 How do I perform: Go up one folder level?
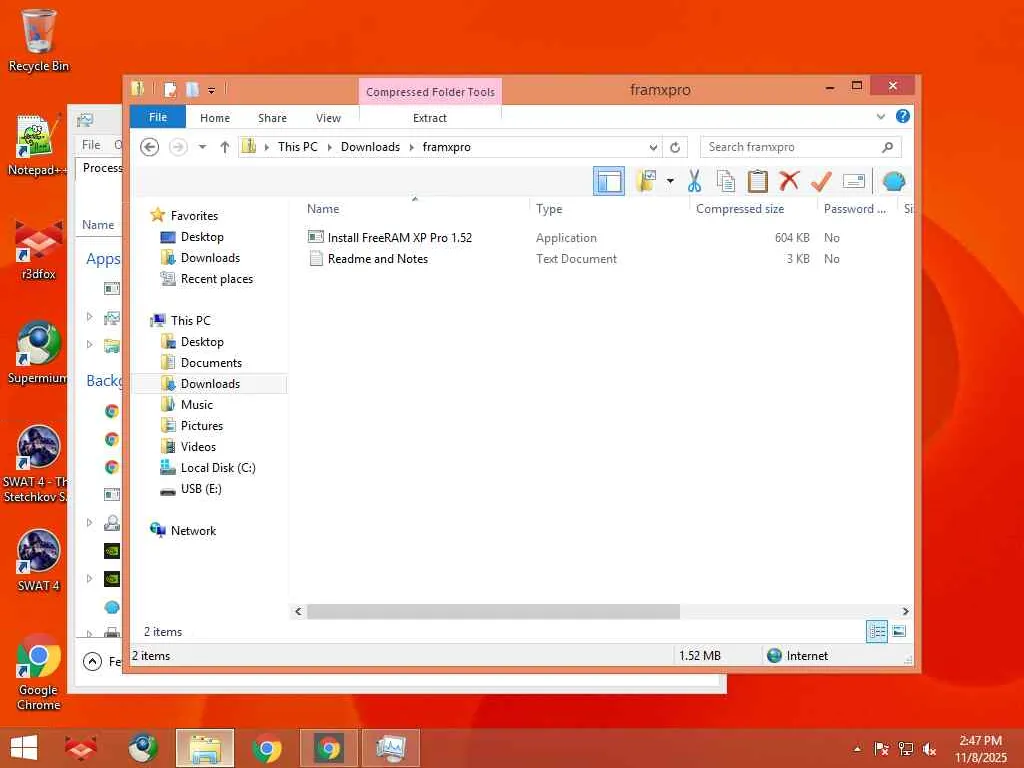[225, 147]
